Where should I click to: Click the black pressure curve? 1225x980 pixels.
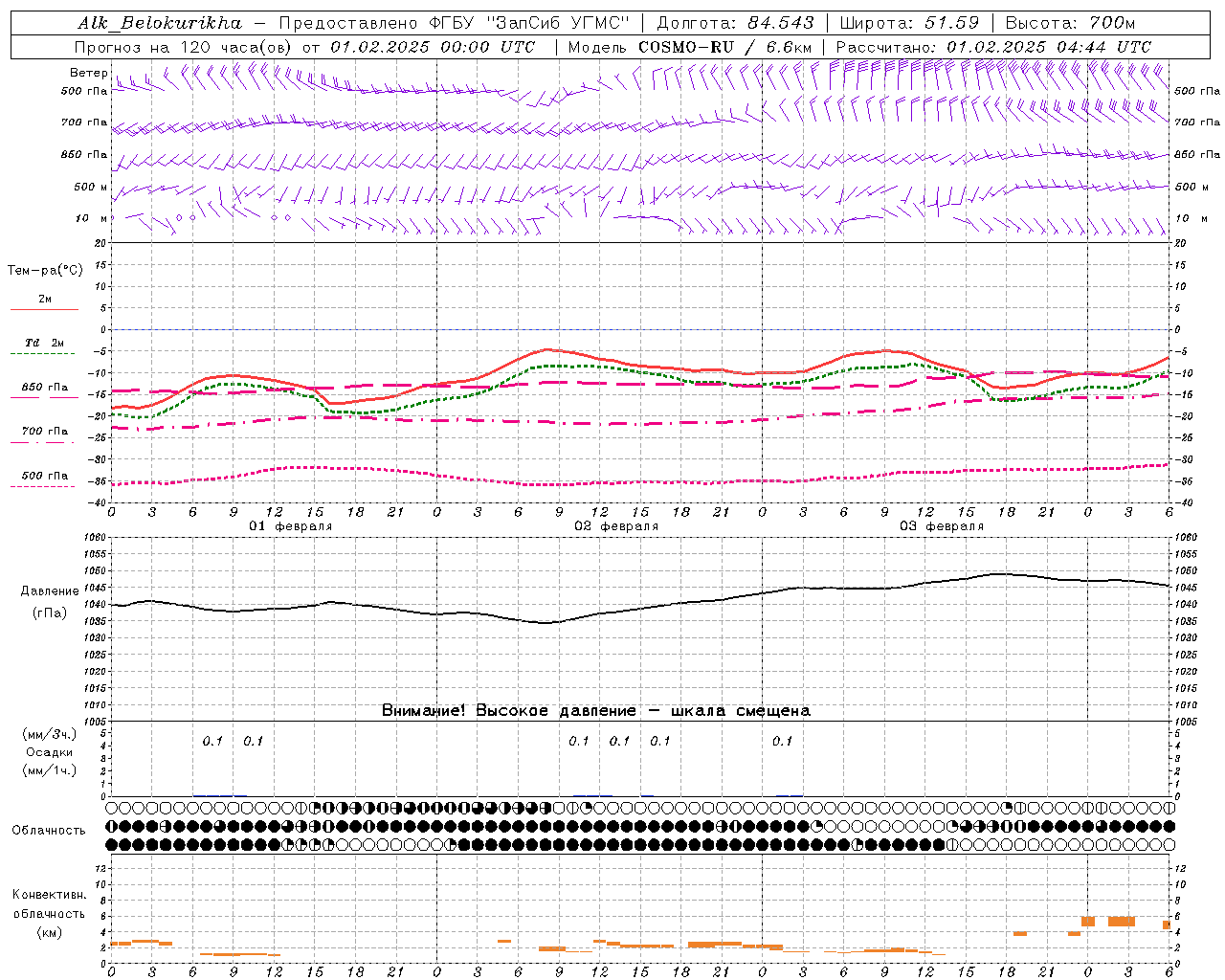point(546,623)
